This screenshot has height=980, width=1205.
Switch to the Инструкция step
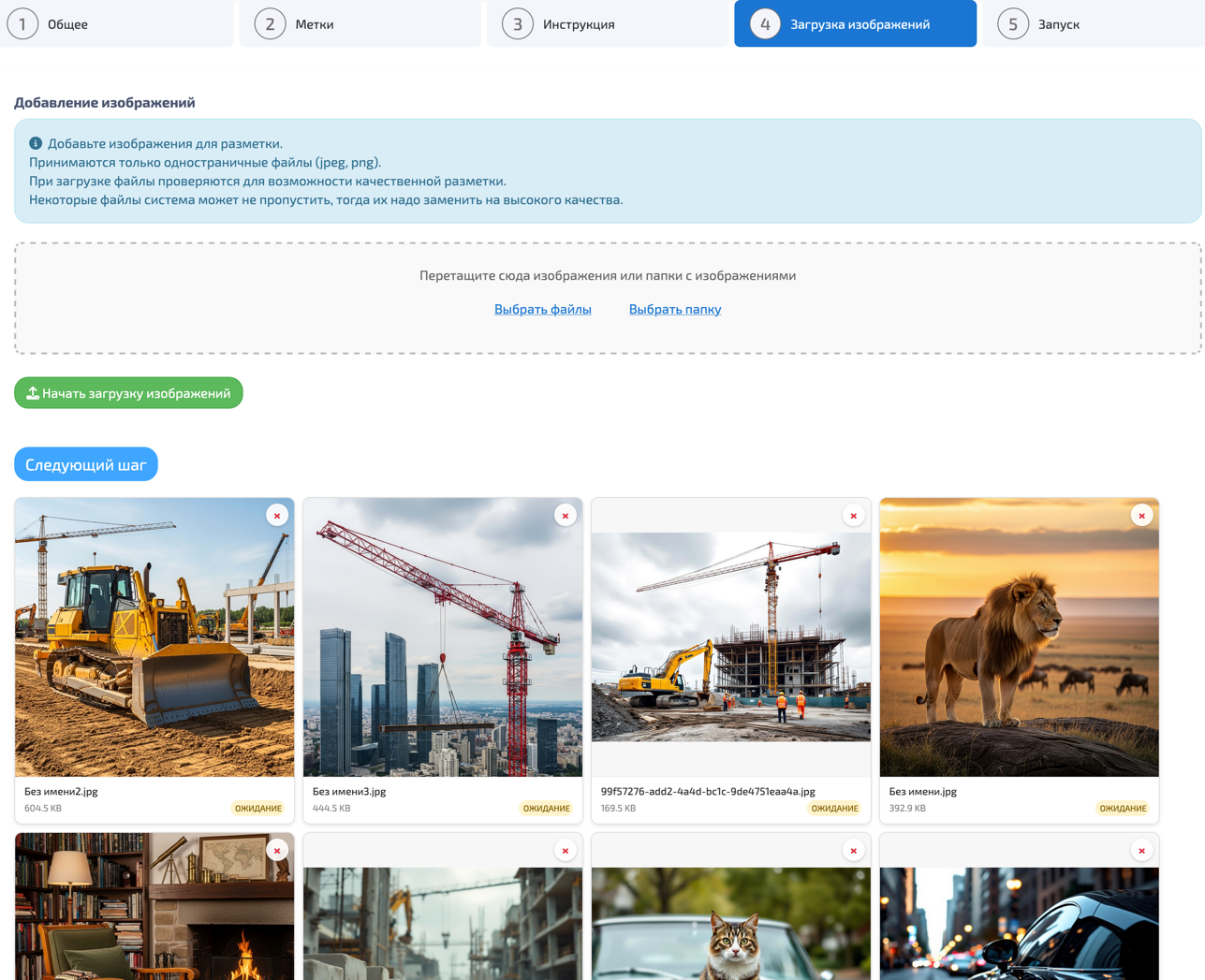click(607, 24)
